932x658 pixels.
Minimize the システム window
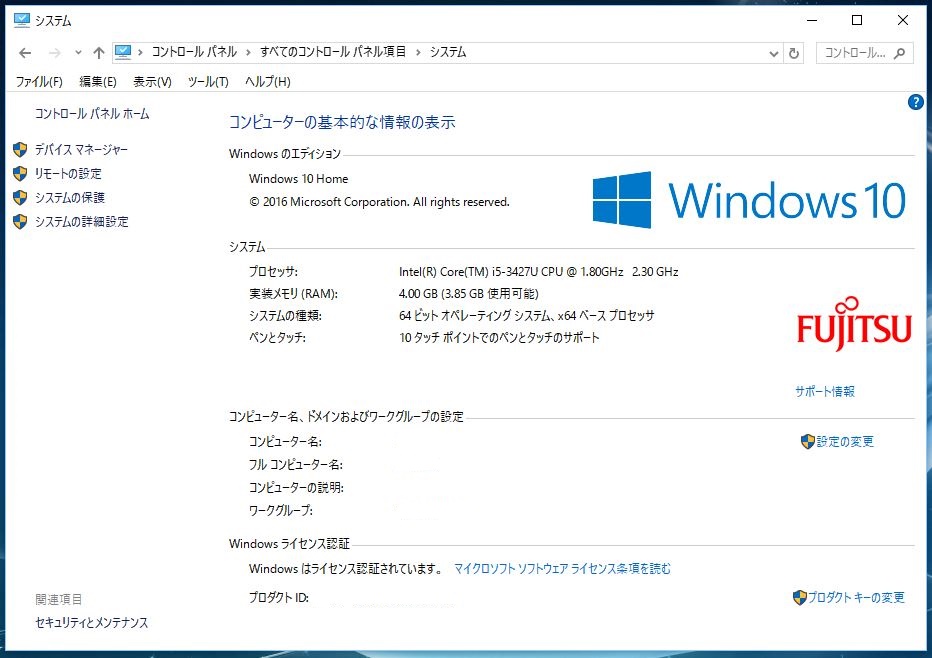tap(812, 21)
